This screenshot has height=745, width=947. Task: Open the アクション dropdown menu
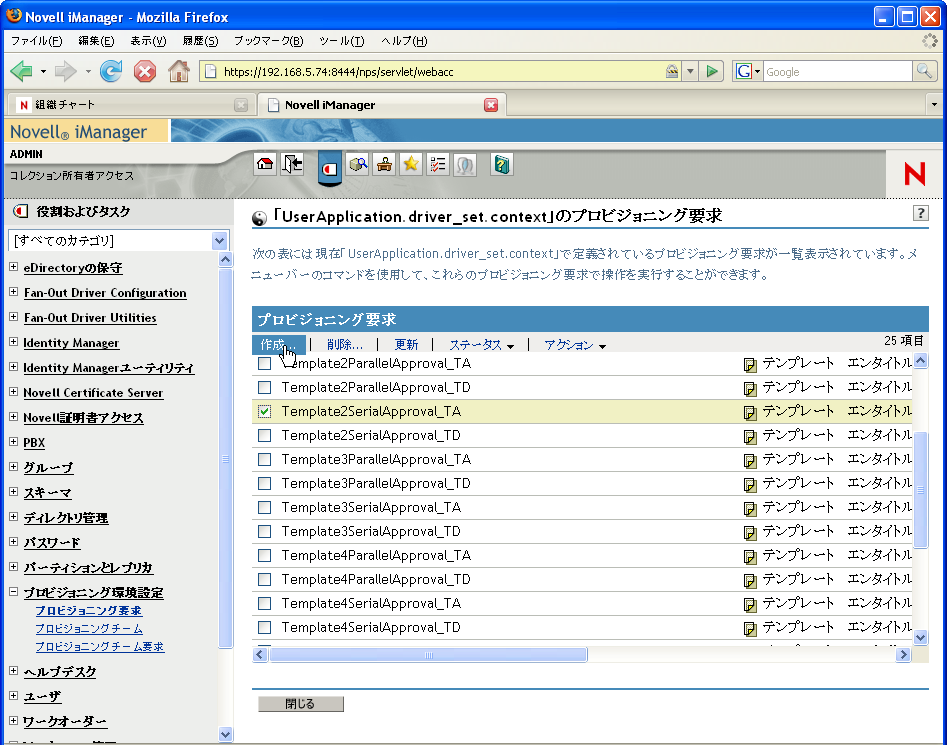(575, 345)
